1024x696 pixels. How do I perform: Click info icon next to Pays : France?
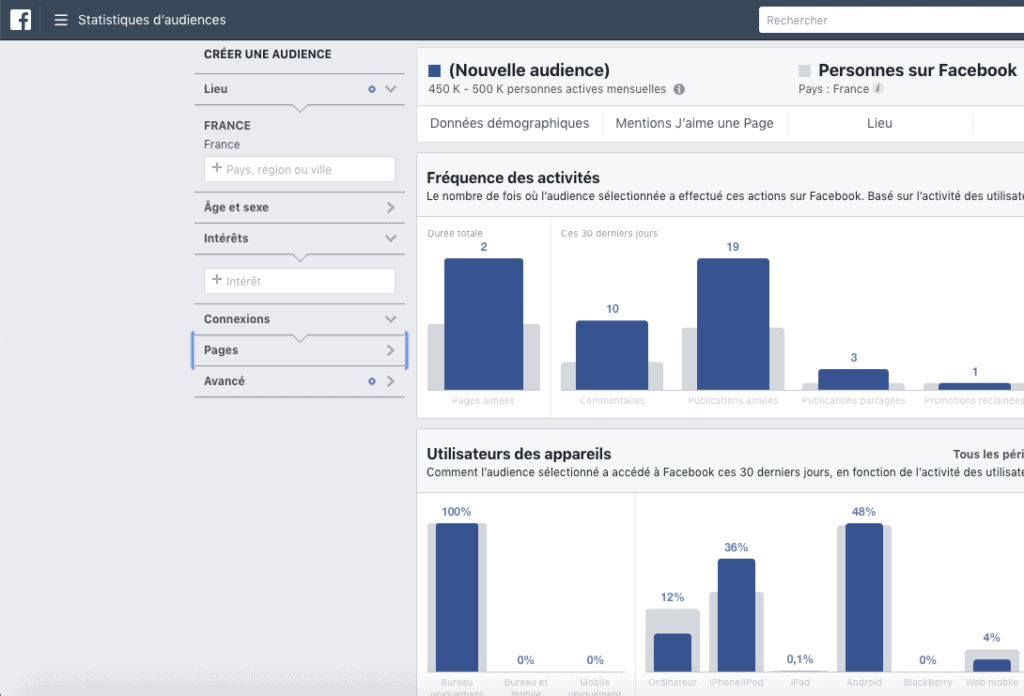(x=878, y=89)
